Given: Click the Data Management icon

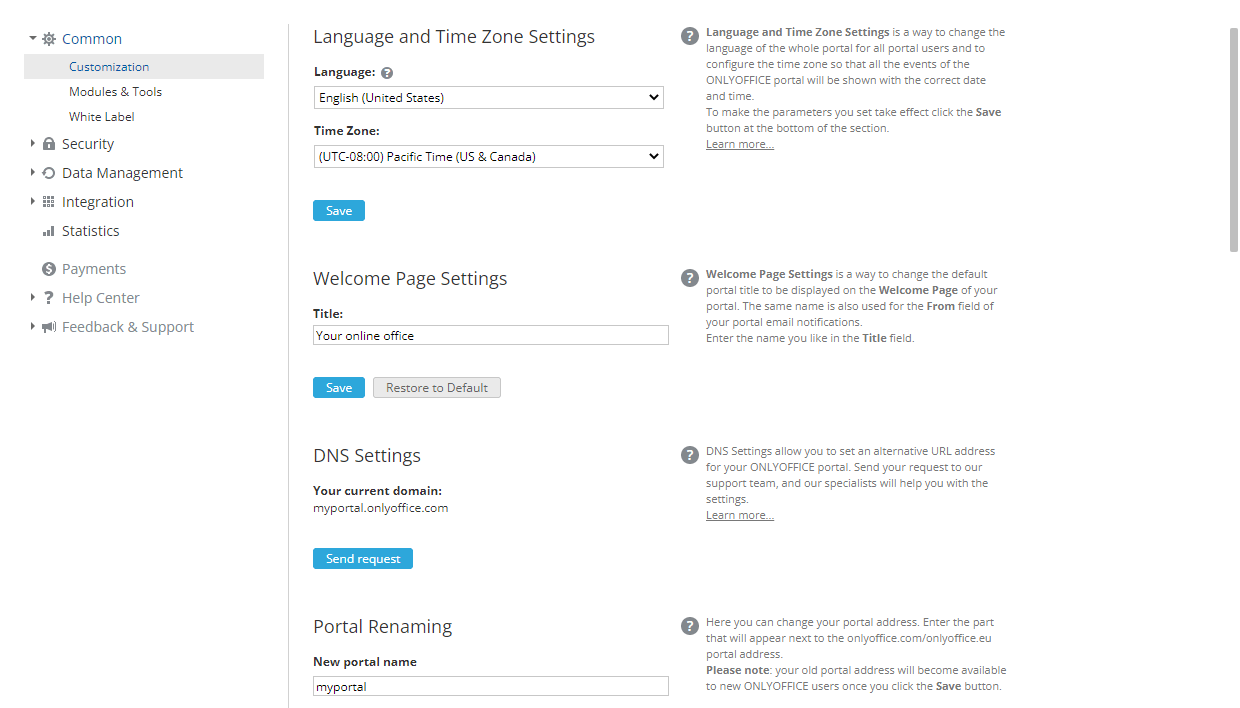Looking at the screenshot, I should pos(47,172).
